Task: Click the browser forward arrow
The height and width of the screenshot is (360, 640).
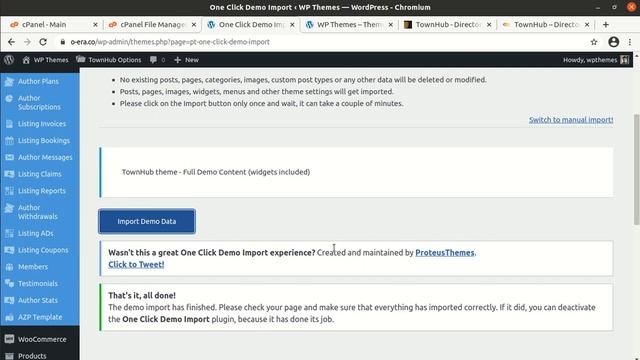Action: coord(27,42)
